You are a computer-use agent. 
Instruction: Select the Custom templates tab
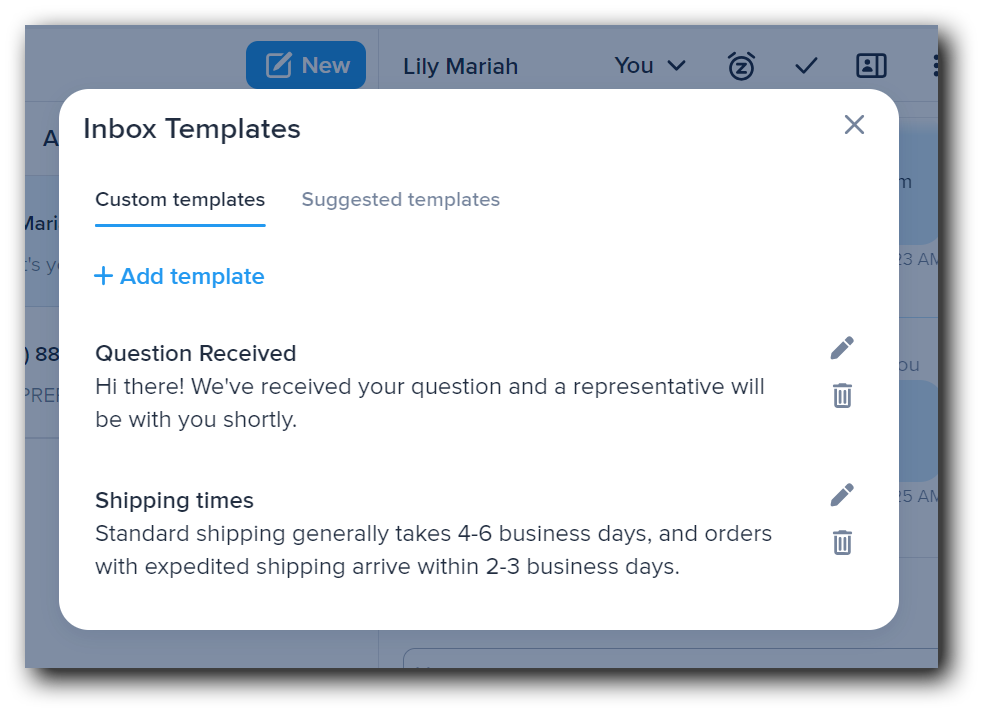[180, 199]
